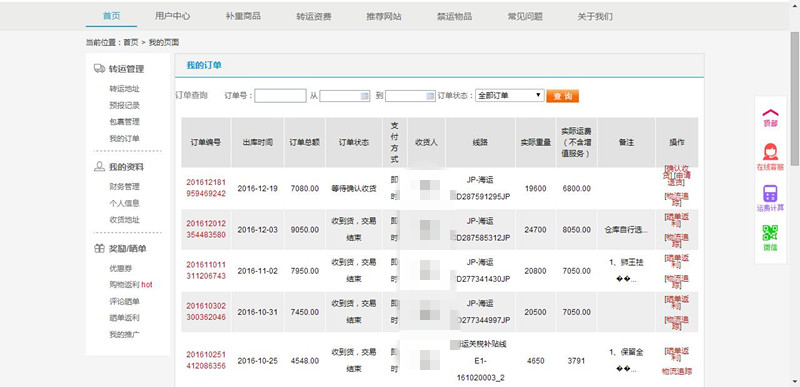Viewport: 800px width, 387px height.
Task: Click the person icon beside 我的资料
Action: pos(99,166)
